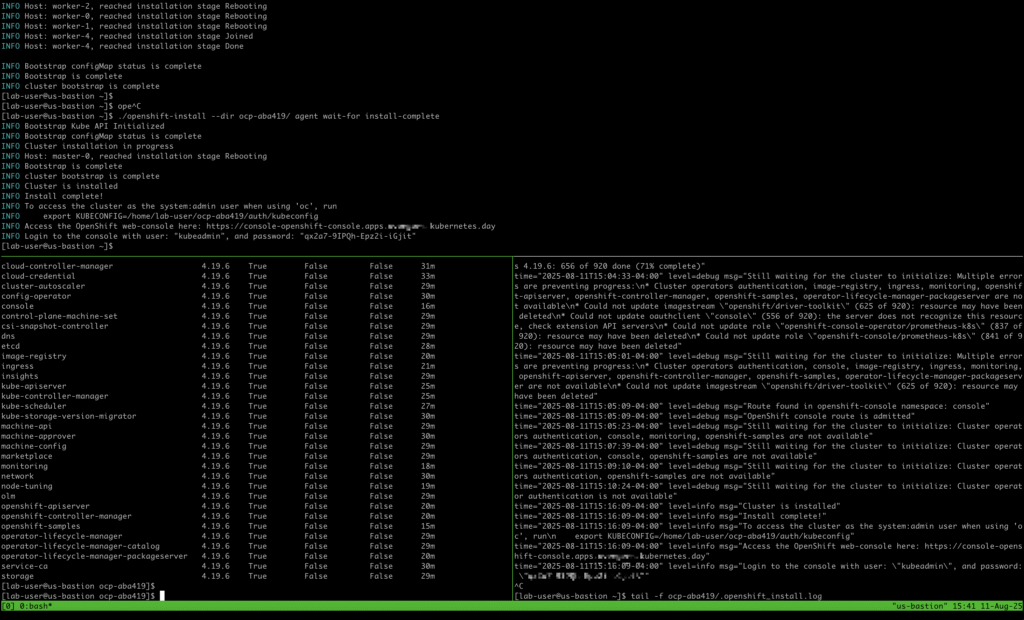The height and width of the screenshot is (620, 1024).
Task: Click the master-0 Rebooting stage line
Action: (134, 156)
